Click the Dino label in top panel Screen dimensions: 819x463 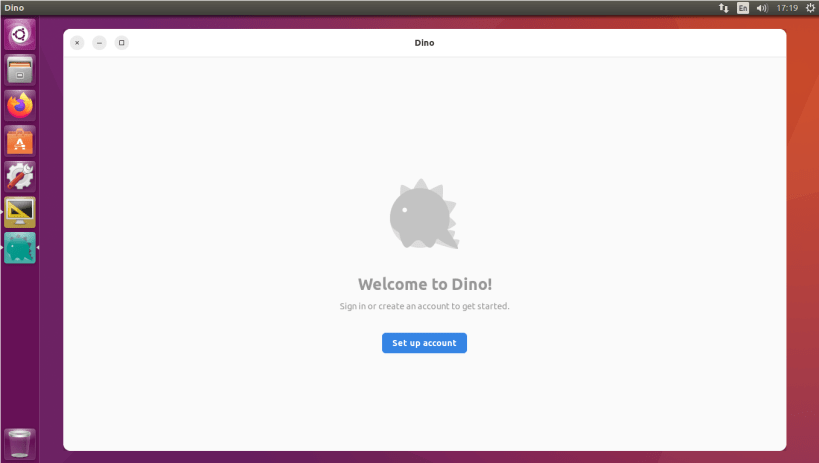[x=14, y=8]
